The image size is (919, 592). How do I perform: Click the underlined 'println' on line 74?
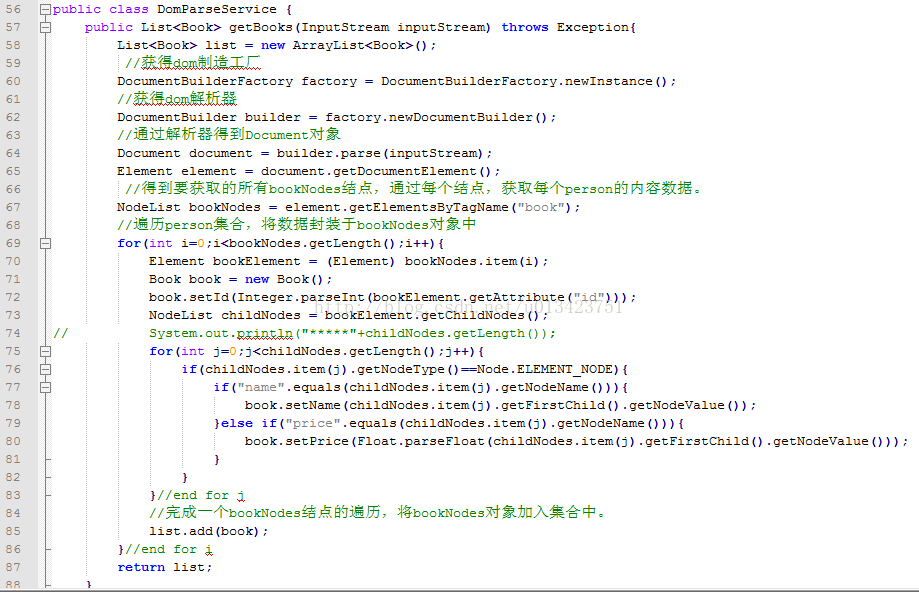point(265,334)
